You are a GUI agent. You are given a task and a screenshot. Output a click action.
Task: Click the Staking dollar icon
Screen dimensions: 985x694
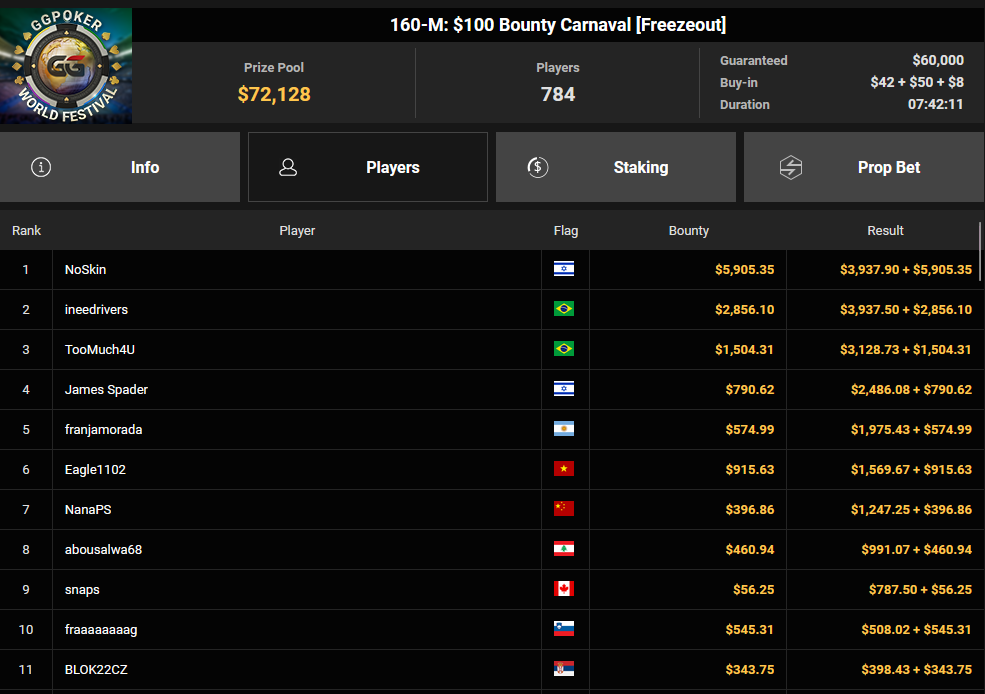point(538,167)
